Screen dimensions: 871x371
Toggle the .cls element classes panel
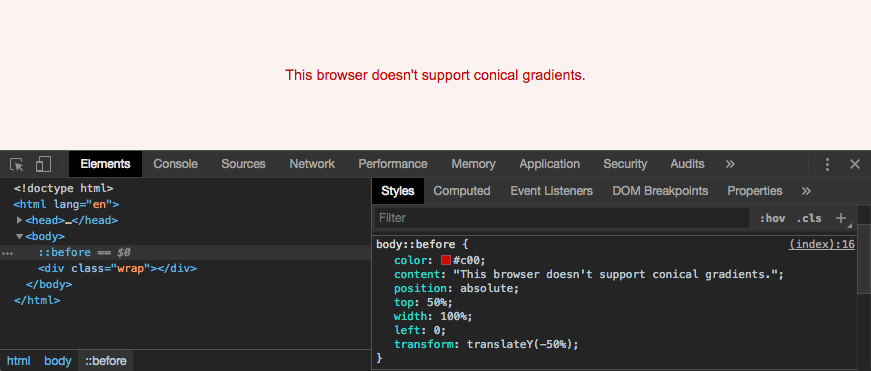[809, 218]
